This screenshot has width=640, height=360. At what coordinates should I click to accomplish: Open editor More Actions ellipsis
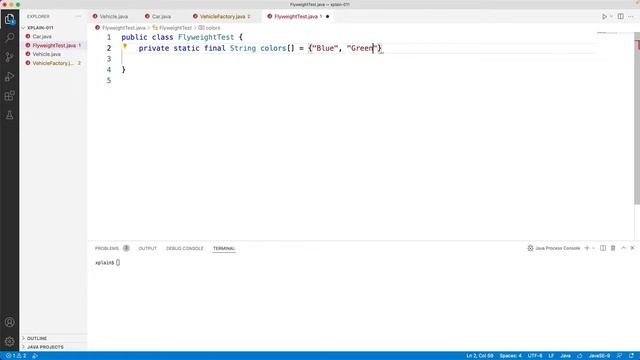631,16
